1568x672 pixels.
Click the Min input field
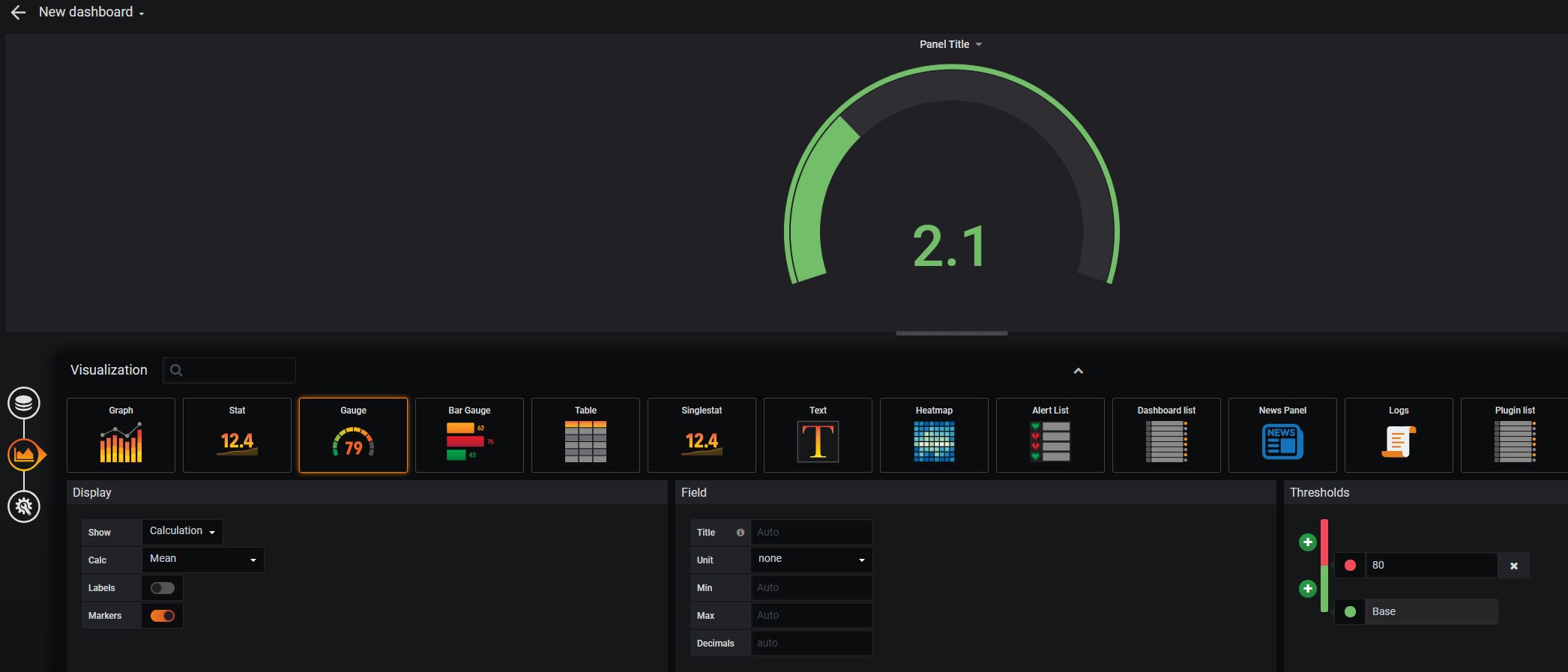point(811,587)
